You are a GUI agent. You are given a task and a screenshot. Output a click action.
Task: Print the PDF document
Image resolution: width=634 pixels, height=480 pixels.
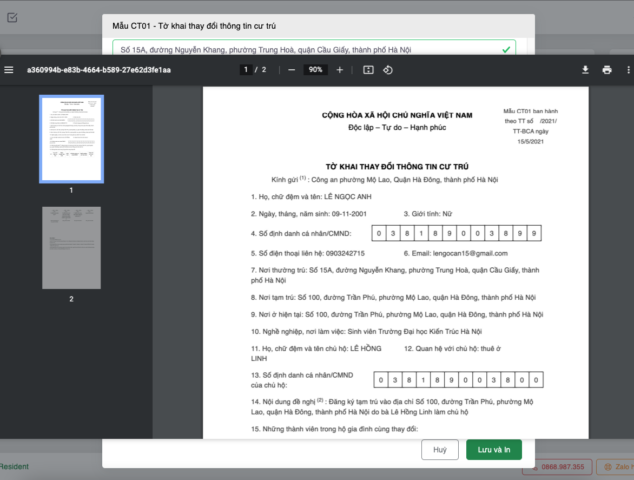point(607,70)
